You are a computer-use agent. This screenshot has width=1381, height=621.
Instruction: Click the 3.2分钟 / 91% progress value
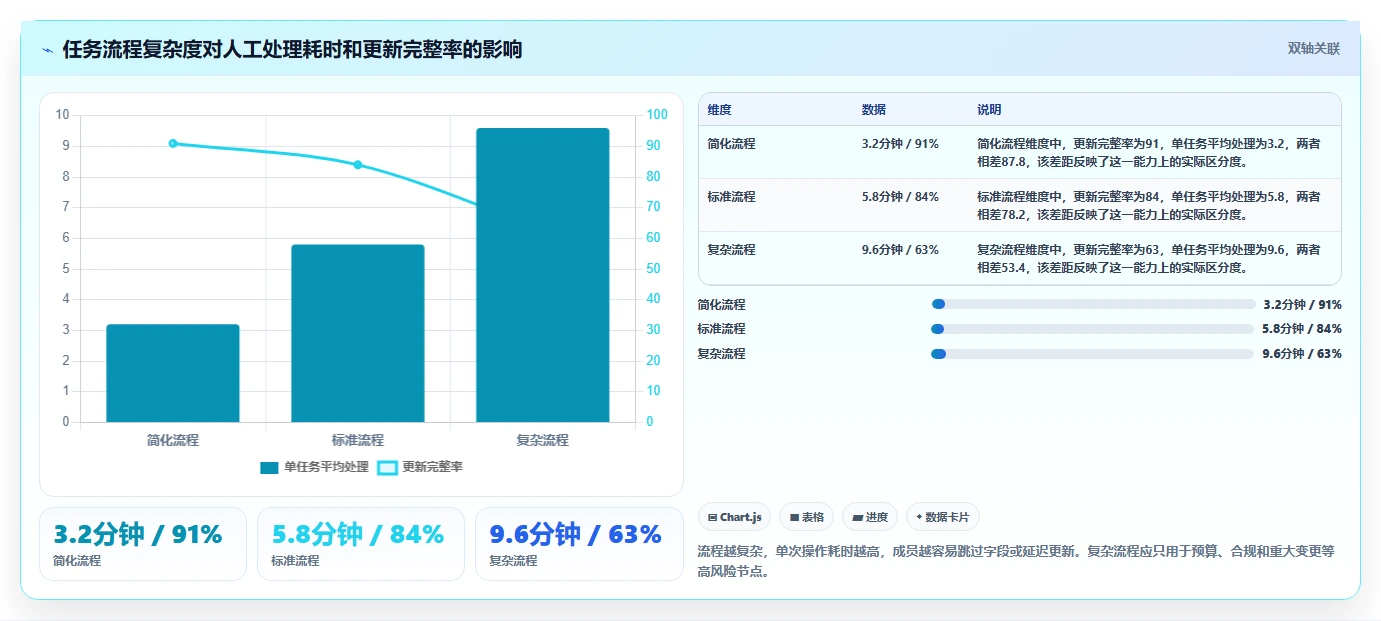[x=1303, y=305]
